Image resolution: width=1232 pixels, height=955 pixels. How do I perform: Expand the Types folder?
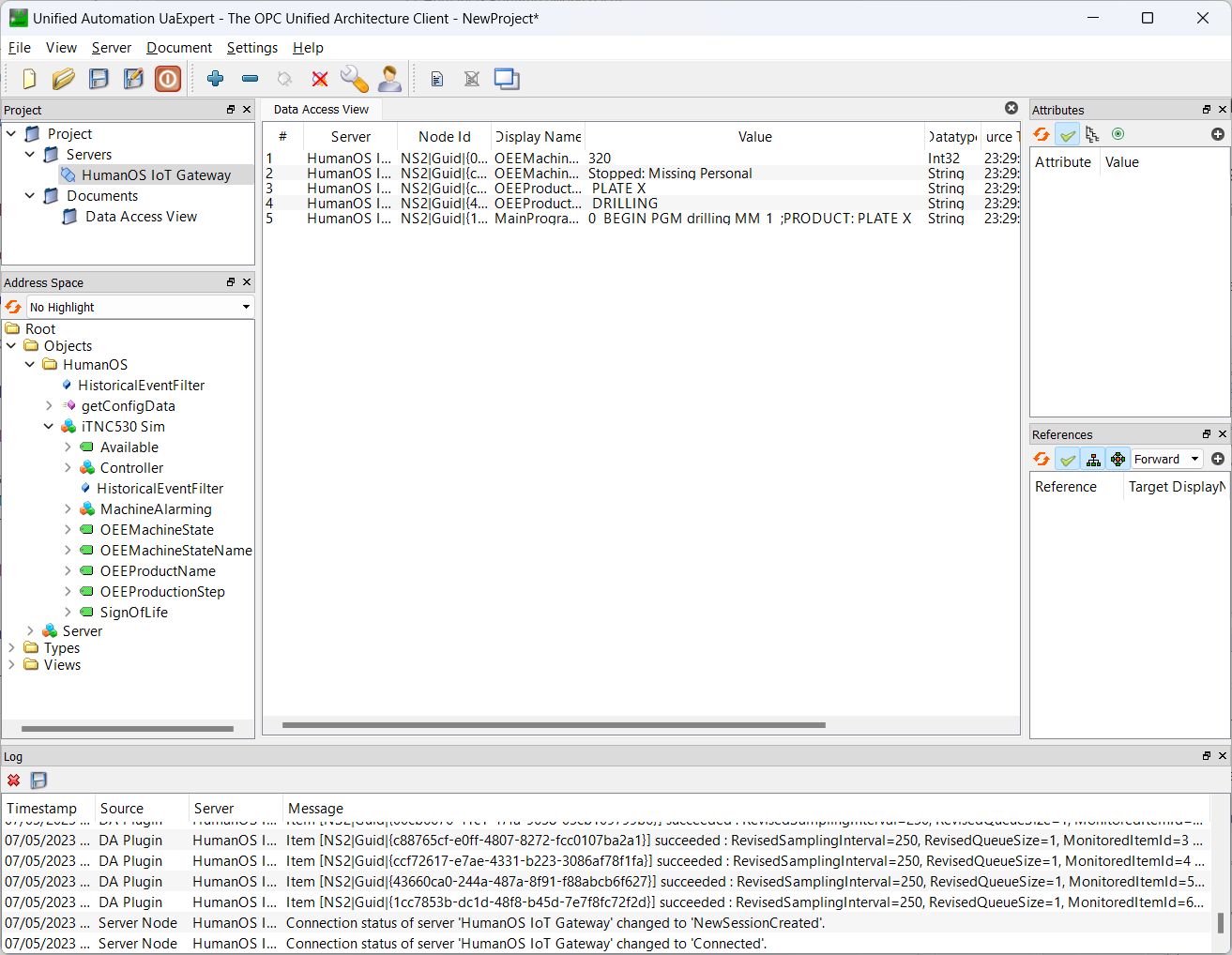(x=11, y=648)
